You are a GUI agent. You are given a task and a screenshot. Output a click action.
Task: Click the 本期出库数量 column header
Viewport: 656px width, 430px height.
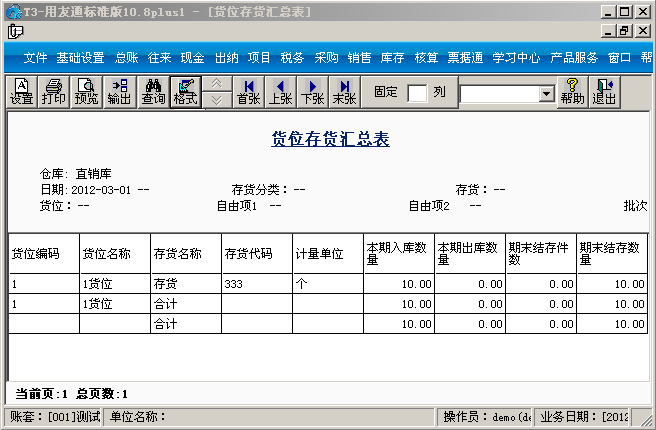point(470,253)
